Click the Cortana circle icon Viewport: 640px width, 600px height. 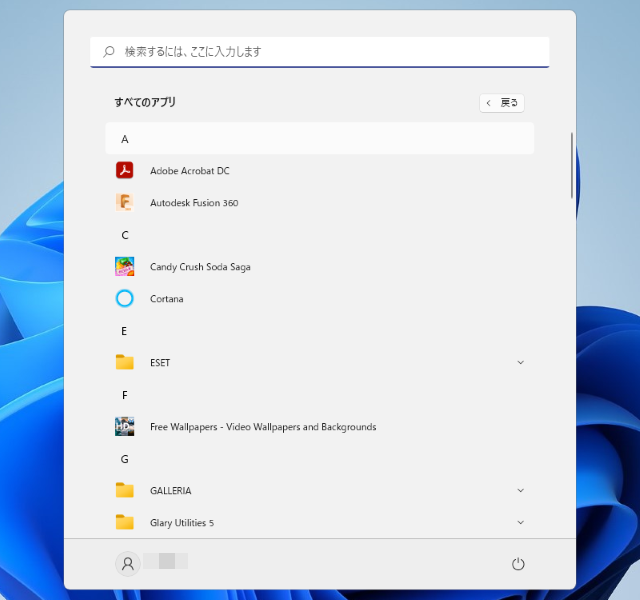(124, 298)
